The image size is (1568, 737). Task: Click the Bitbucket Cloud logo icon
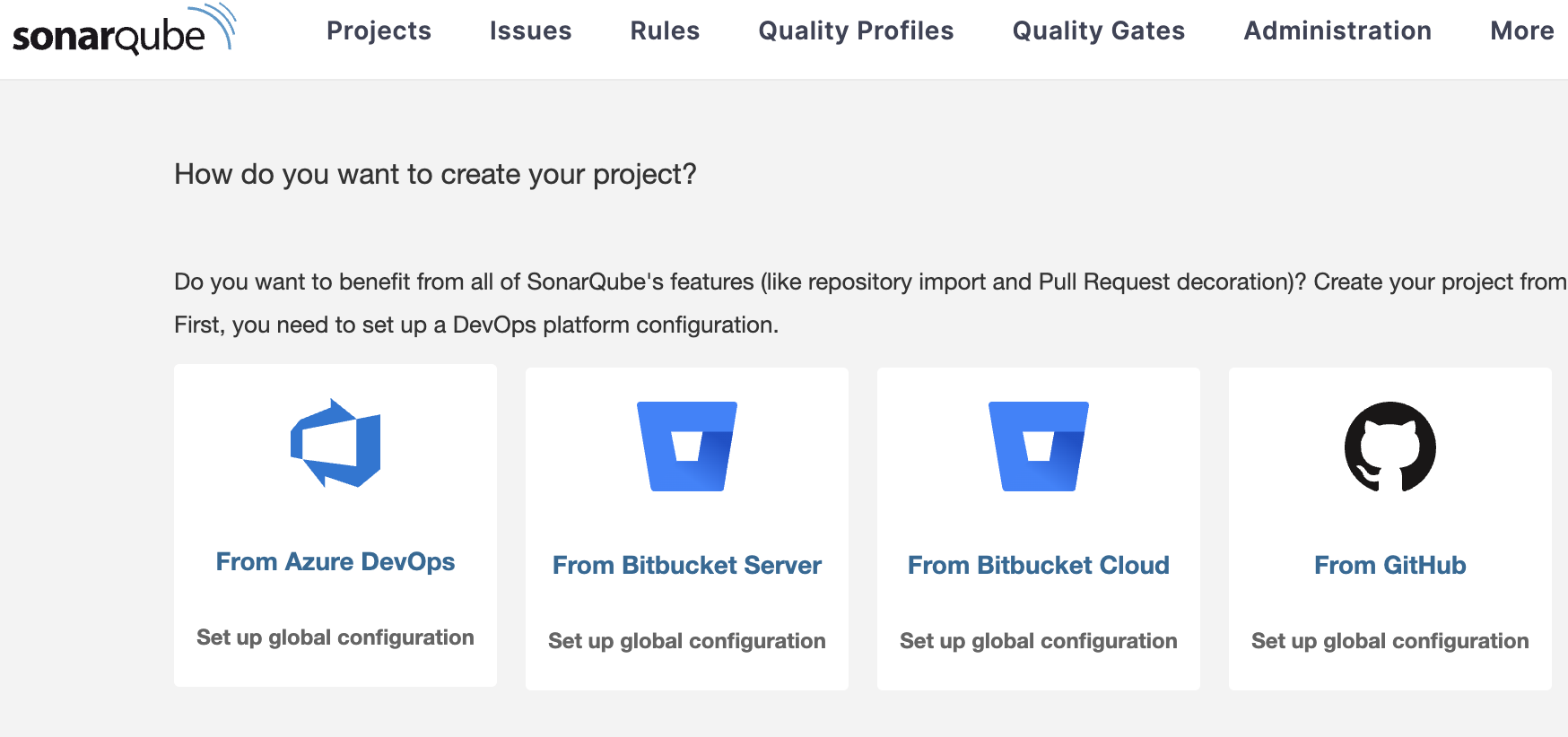tap(1039, 447)
